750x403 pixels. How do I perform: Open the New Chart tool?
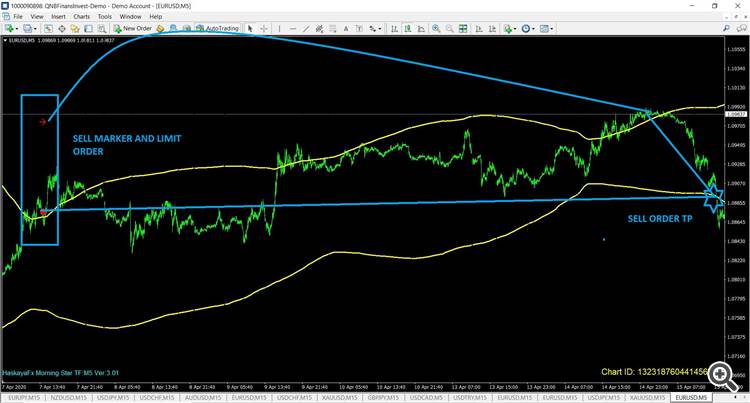pos(9,29)
